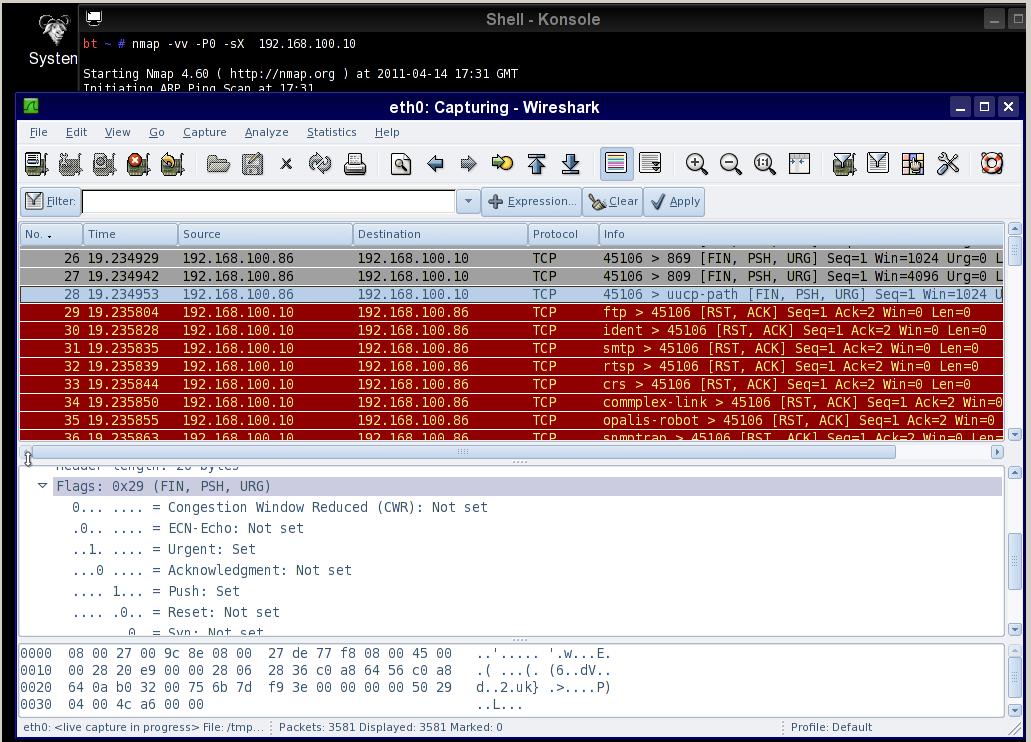1031x742 pixels.
Task: Open the Statistics menu
Action: coord(331,132)
